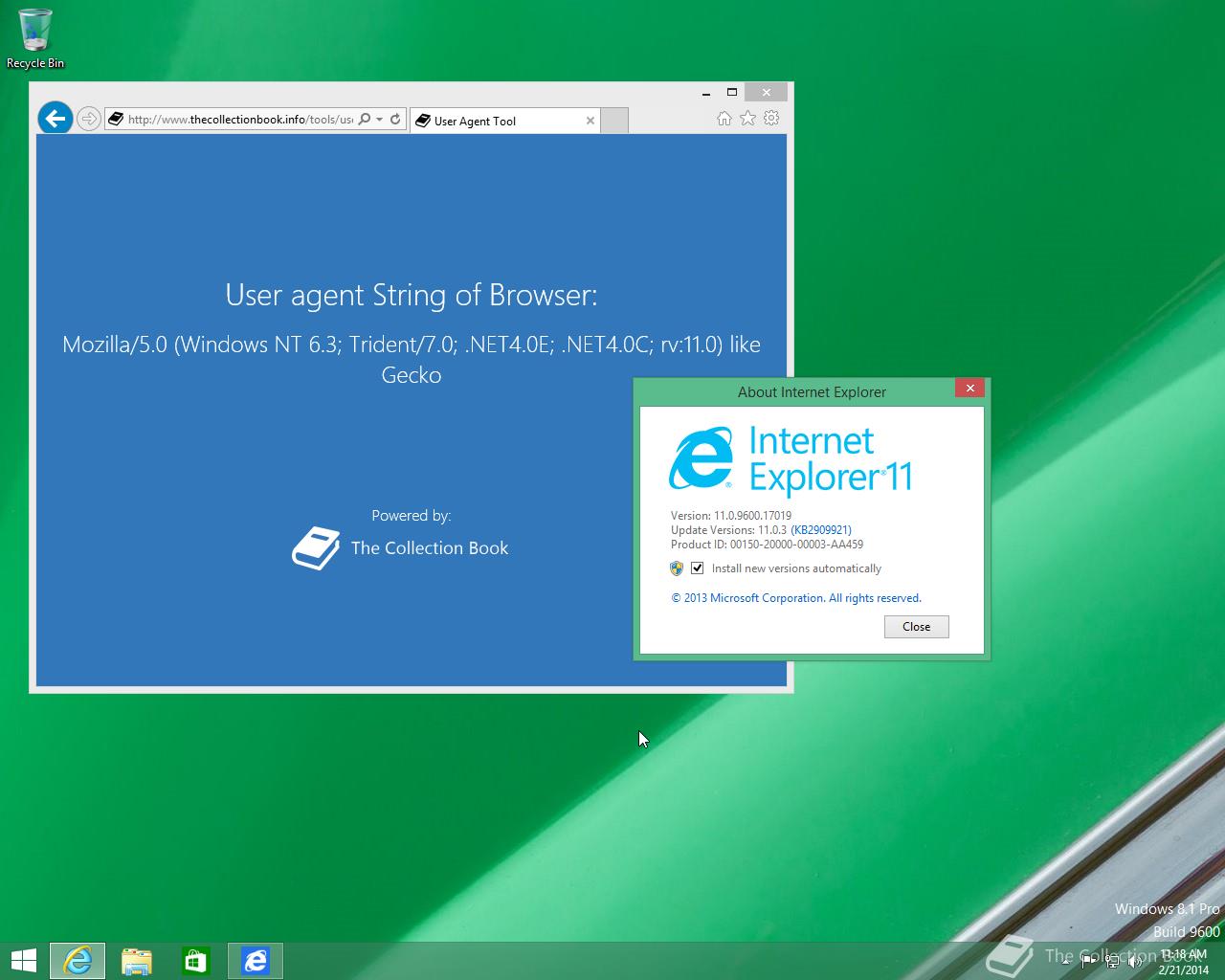Click the greyed Forward arrow button
Image resolution: width=1225 pixels, height=980 pixels.
88,119
